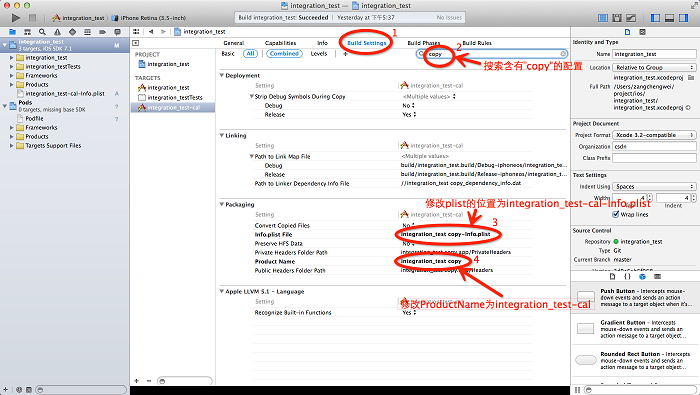Select the Combined view option
Viewport: 700px width, 395px height.
284,54
